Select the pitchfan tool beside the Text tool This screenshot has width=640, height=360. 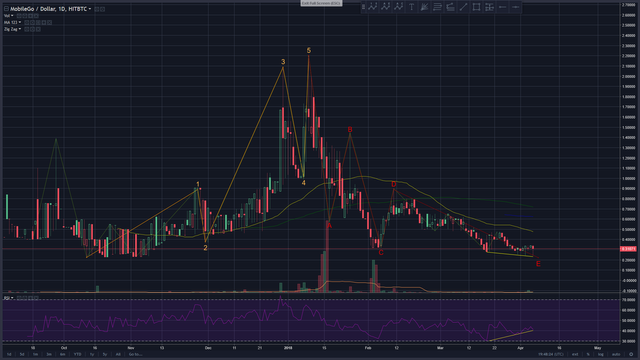[x=424, y=7]
